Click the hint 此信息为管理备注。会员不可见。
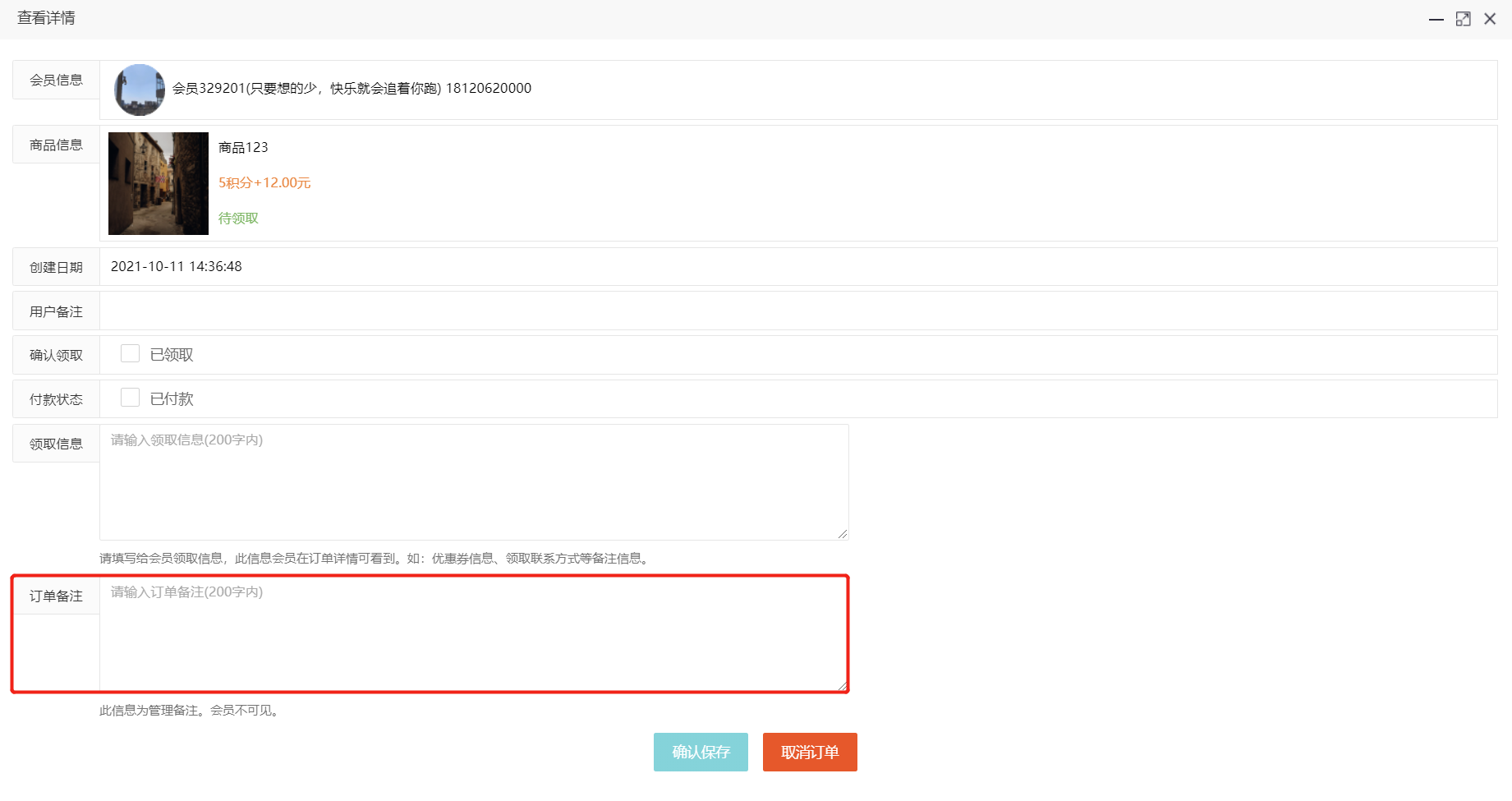The image size is (1512, 801). click(x=191, y=710)
